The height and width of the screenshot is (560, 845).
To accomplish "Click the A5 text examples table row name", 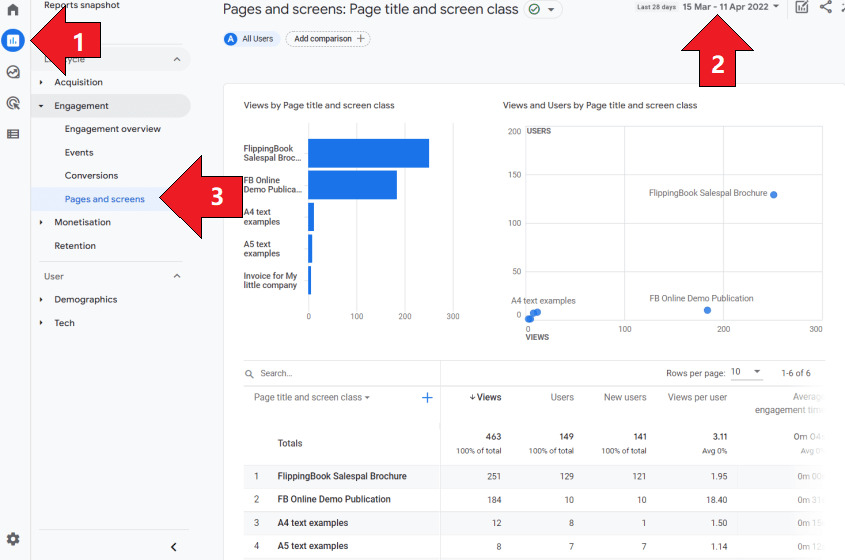I will click(313, 546).
